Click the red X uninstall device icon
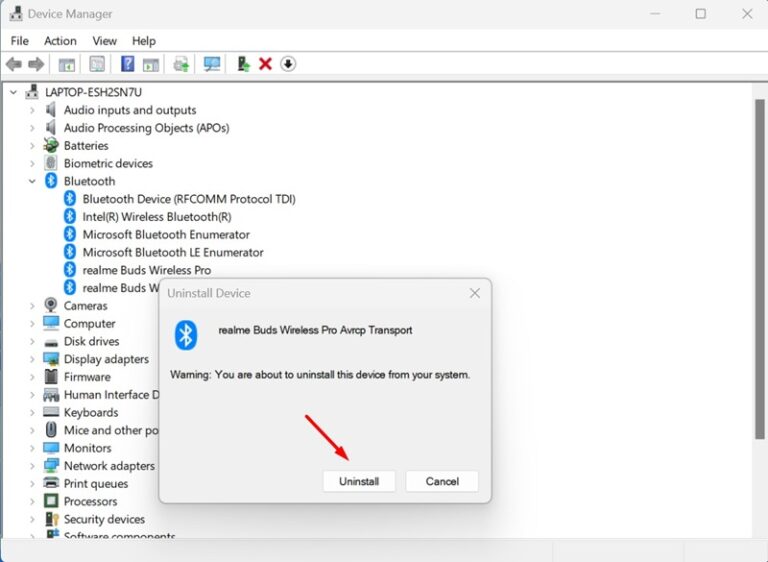The height and width of the screenshot is (562, 768). click(265, 64)
